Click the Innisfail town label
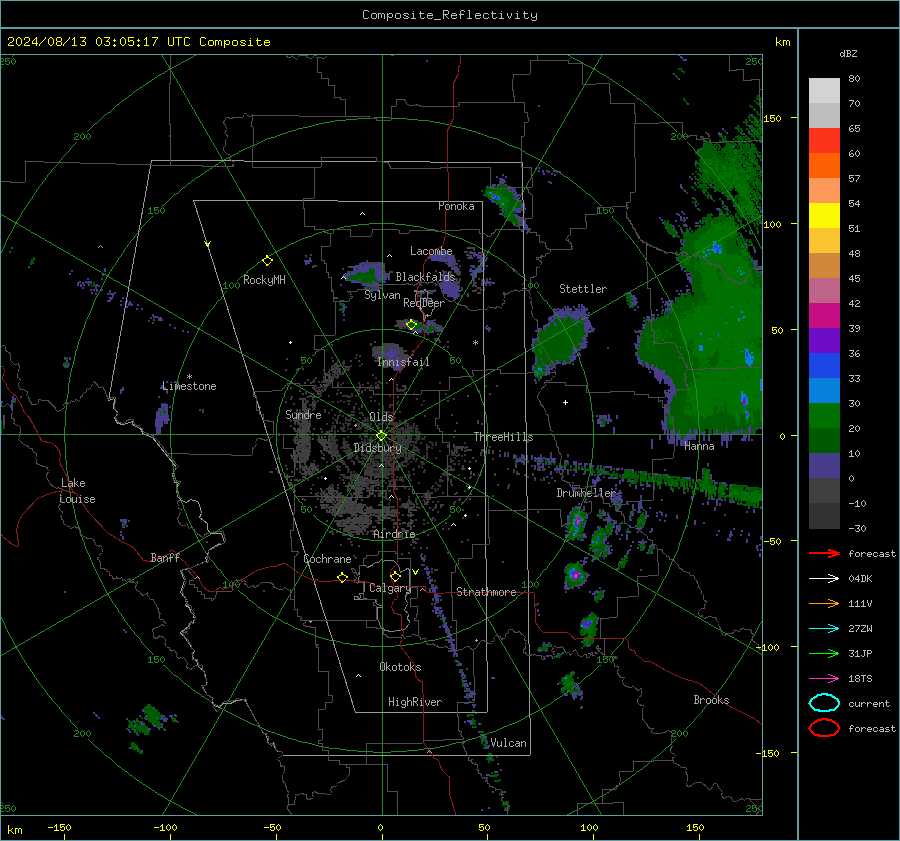The width and height of the screenshot is (900, 841). [x=403, y=362]
